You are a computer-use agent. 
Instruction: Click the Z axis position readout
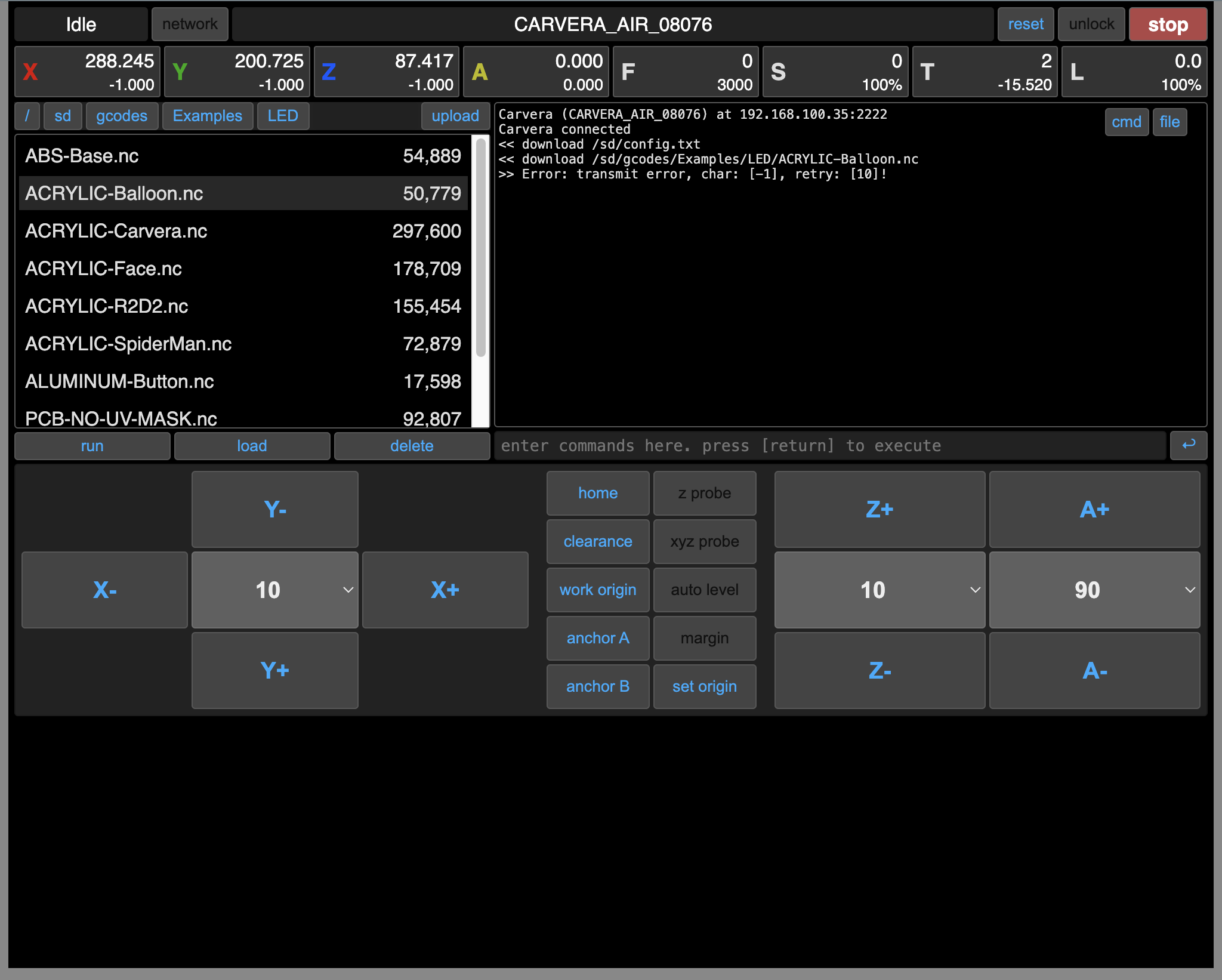click(x=387, y=72)
